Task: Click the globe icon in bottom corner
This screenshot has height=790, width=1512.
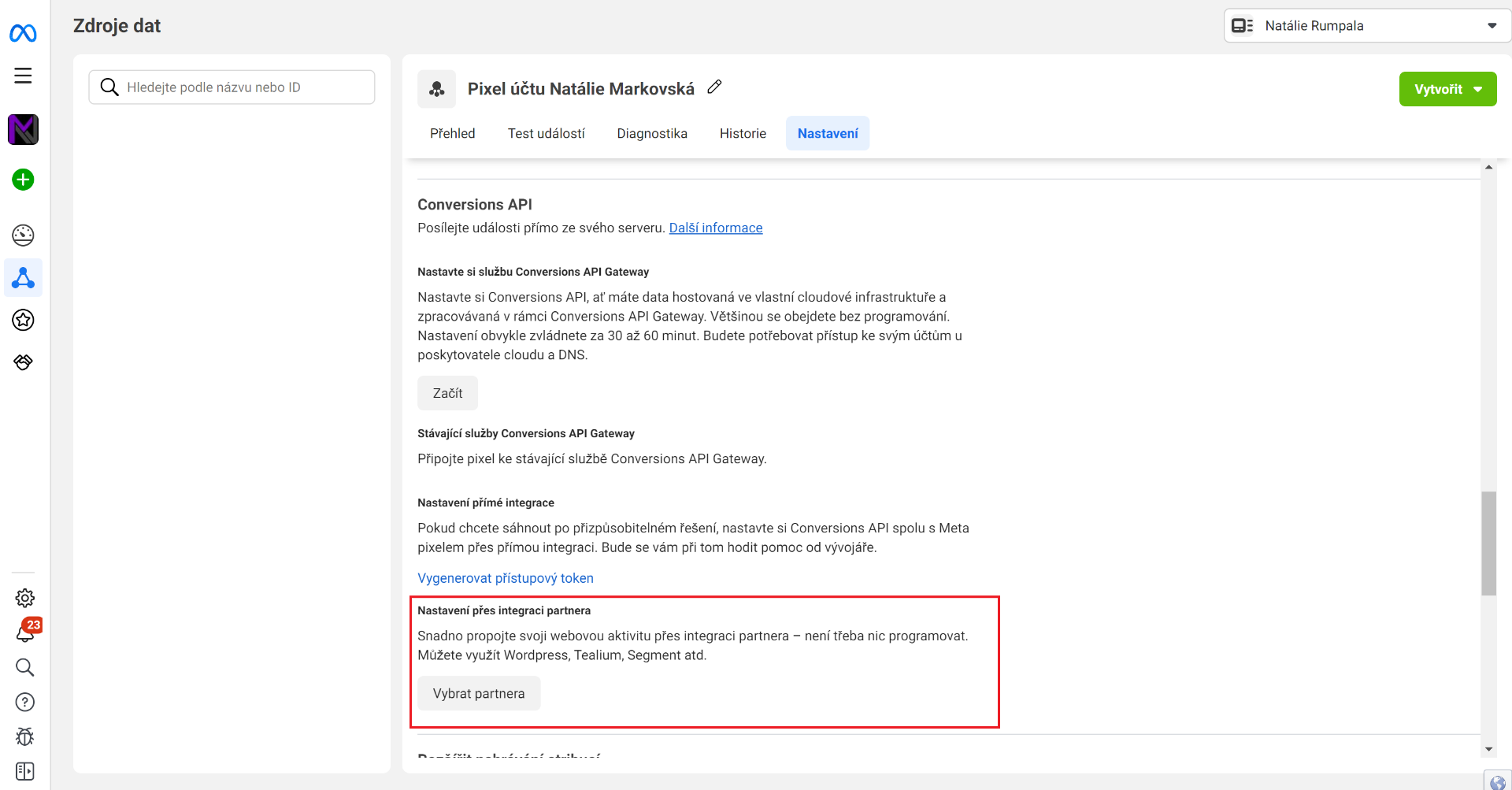Action: 1498,782
